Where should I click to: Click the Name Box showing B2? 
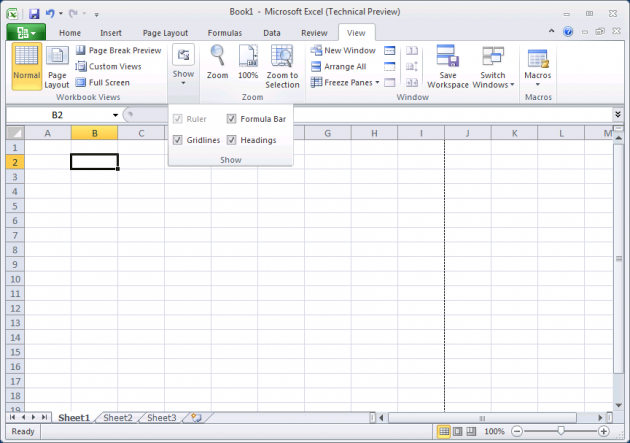click(x=57, y=115)
